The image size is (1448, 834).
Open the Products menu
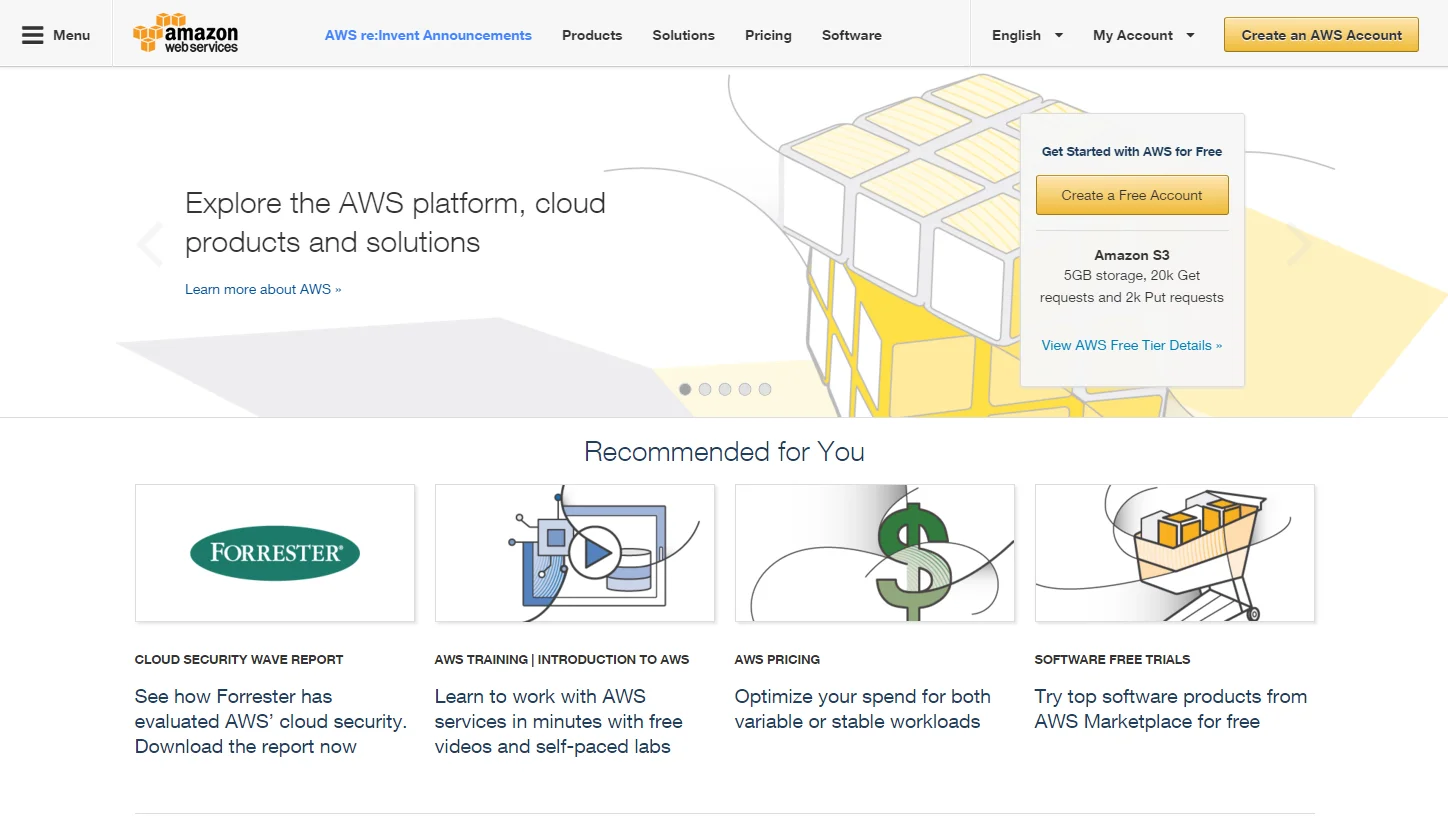(592, 35)
